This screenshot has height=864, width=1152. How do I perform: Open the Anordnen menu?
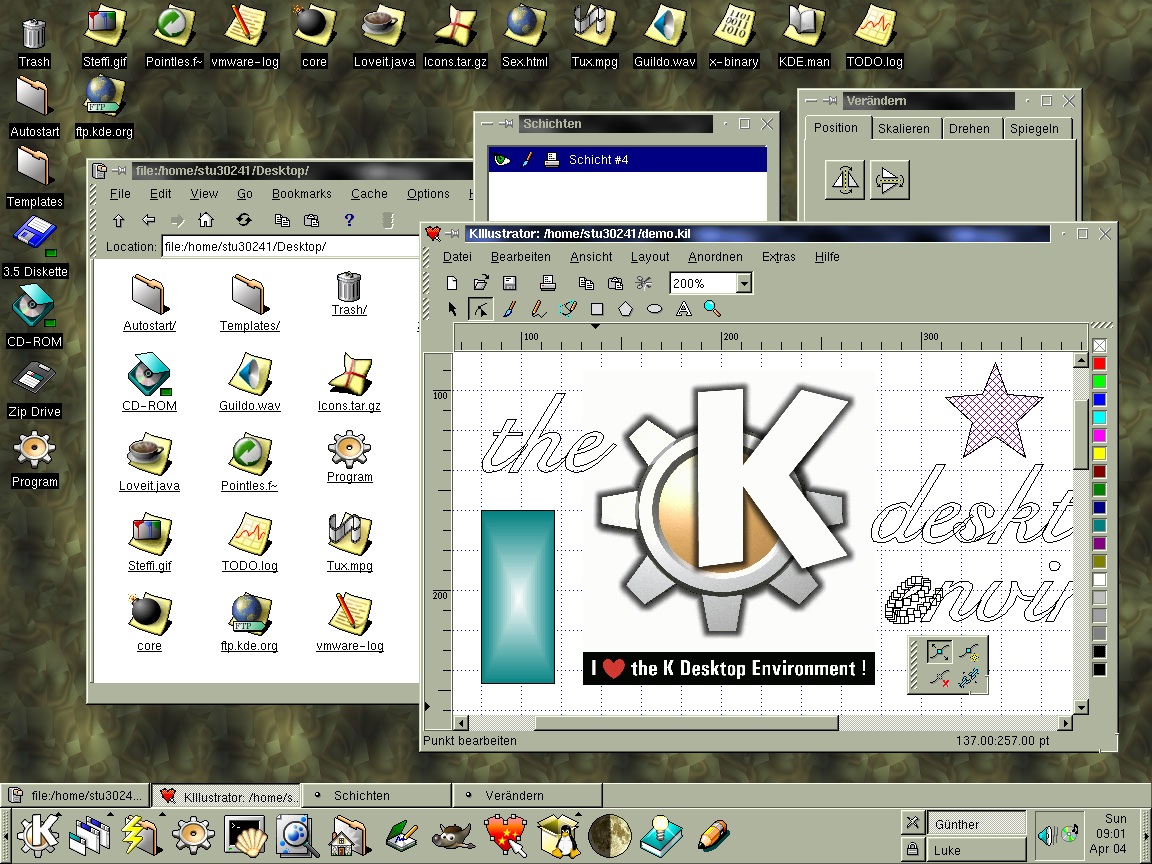tap(715, 257)
